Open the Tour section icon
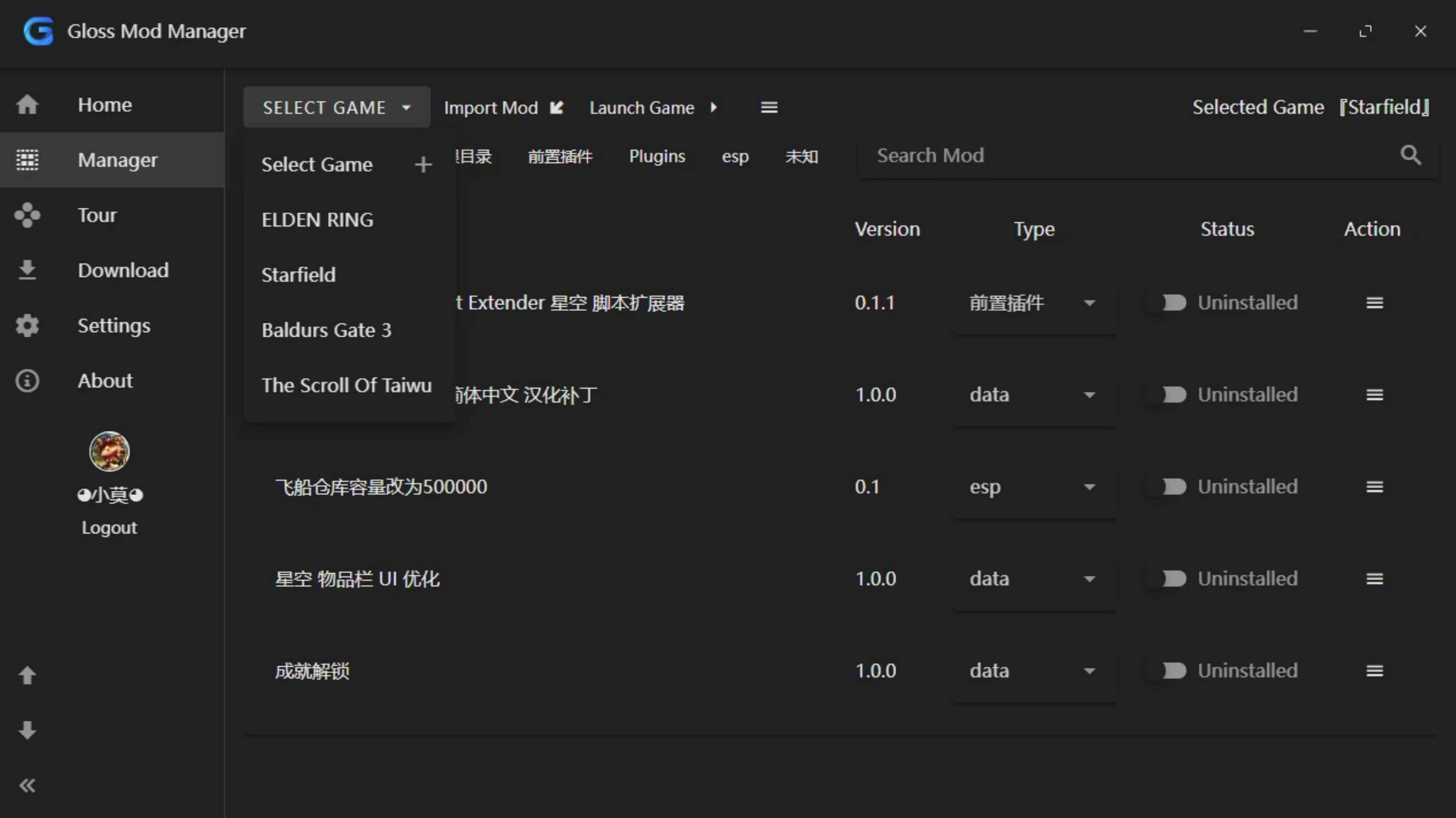Image resolution: width=1456 pixels, height=818 pixels. pyautogui.click(x=27, y=215)
